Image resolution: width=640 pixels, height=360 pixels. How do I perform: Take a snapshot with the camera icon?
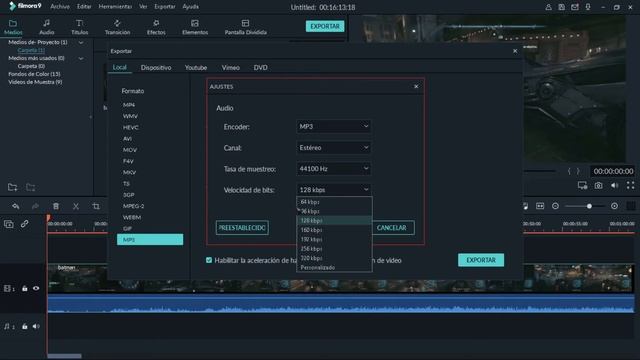point(598,186)
